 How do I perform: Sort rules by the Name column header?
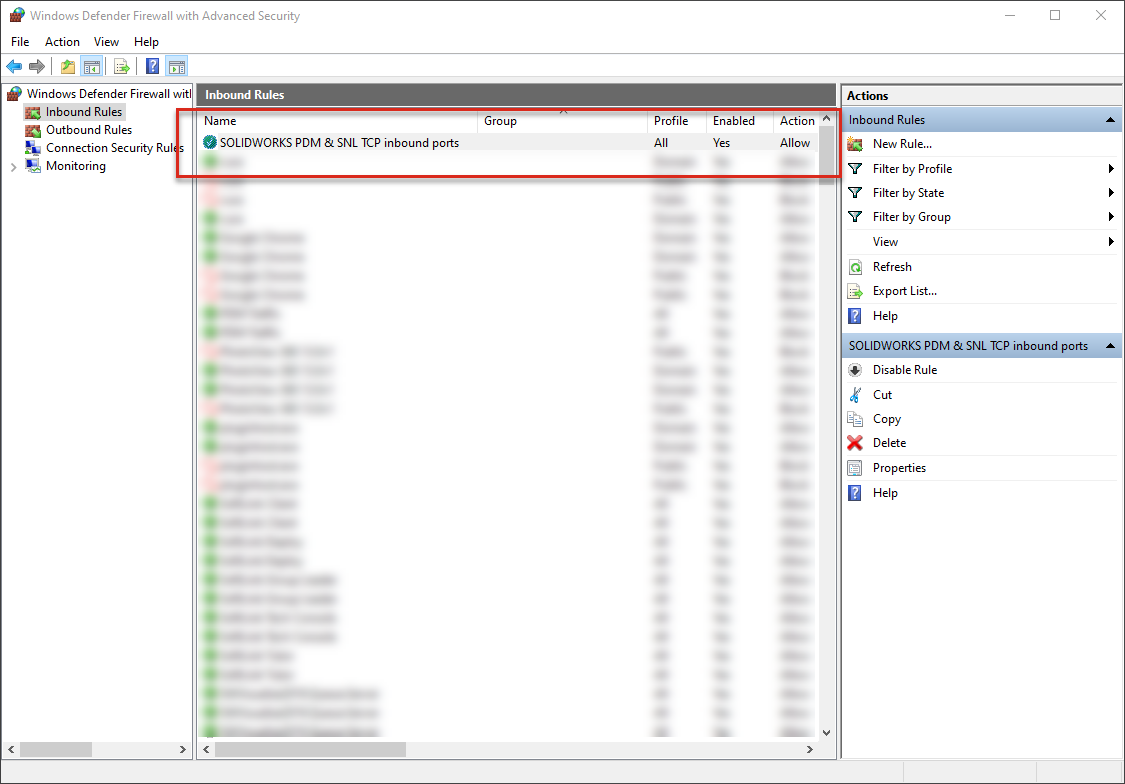tap(338, 121)
